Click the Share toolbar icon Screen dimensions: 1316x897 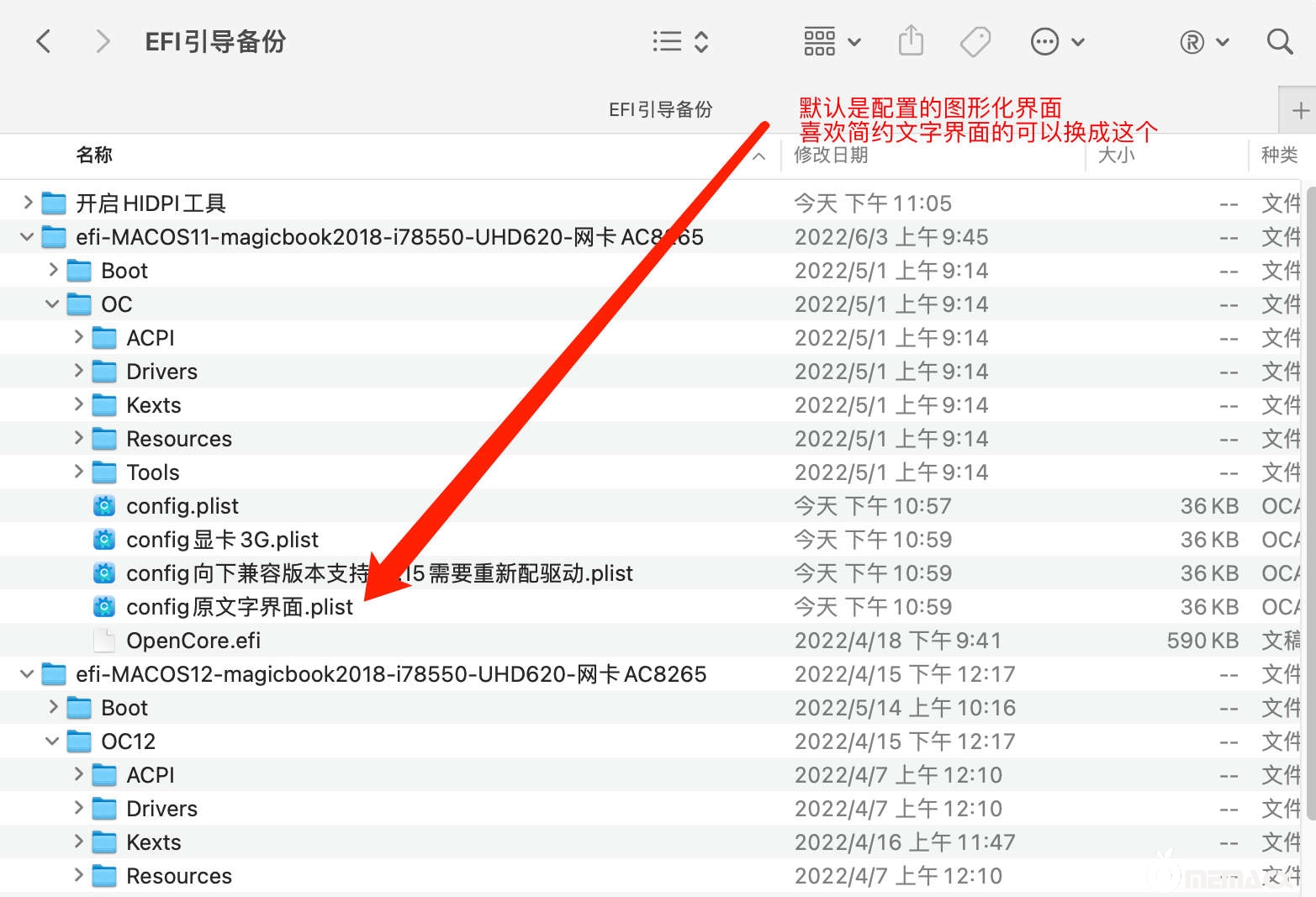tap(911, 41)
